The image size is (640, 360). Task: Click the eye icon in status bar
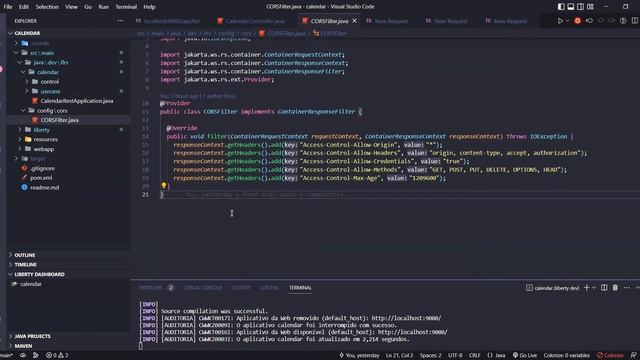23,356
